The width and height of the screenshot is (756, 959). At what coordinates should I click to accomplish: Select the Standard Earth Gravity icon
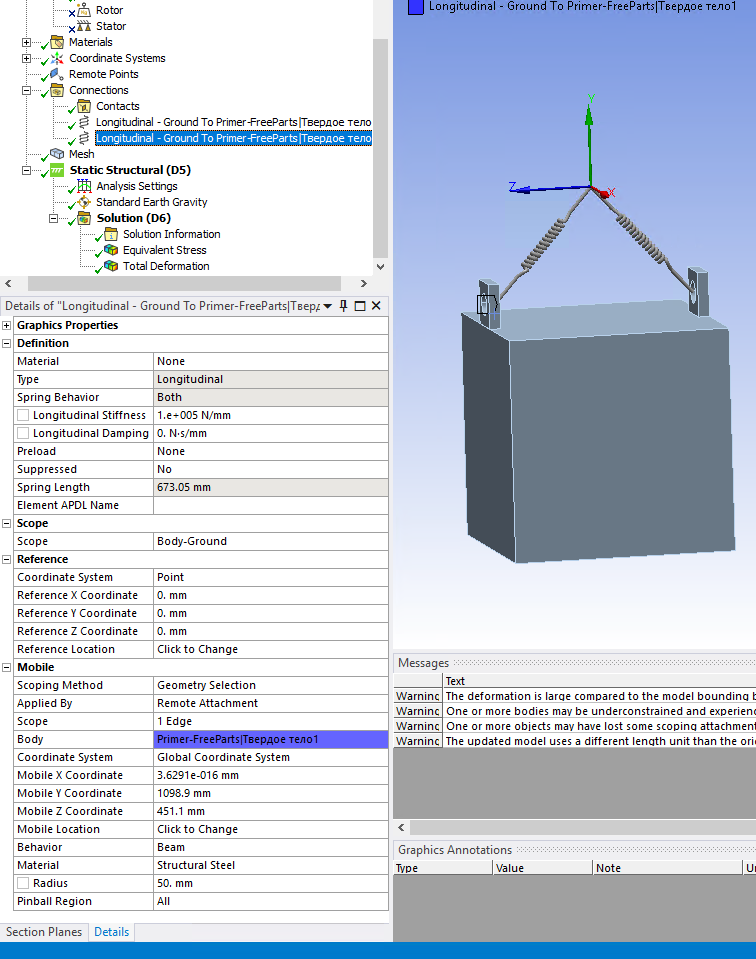coord(85,202)
